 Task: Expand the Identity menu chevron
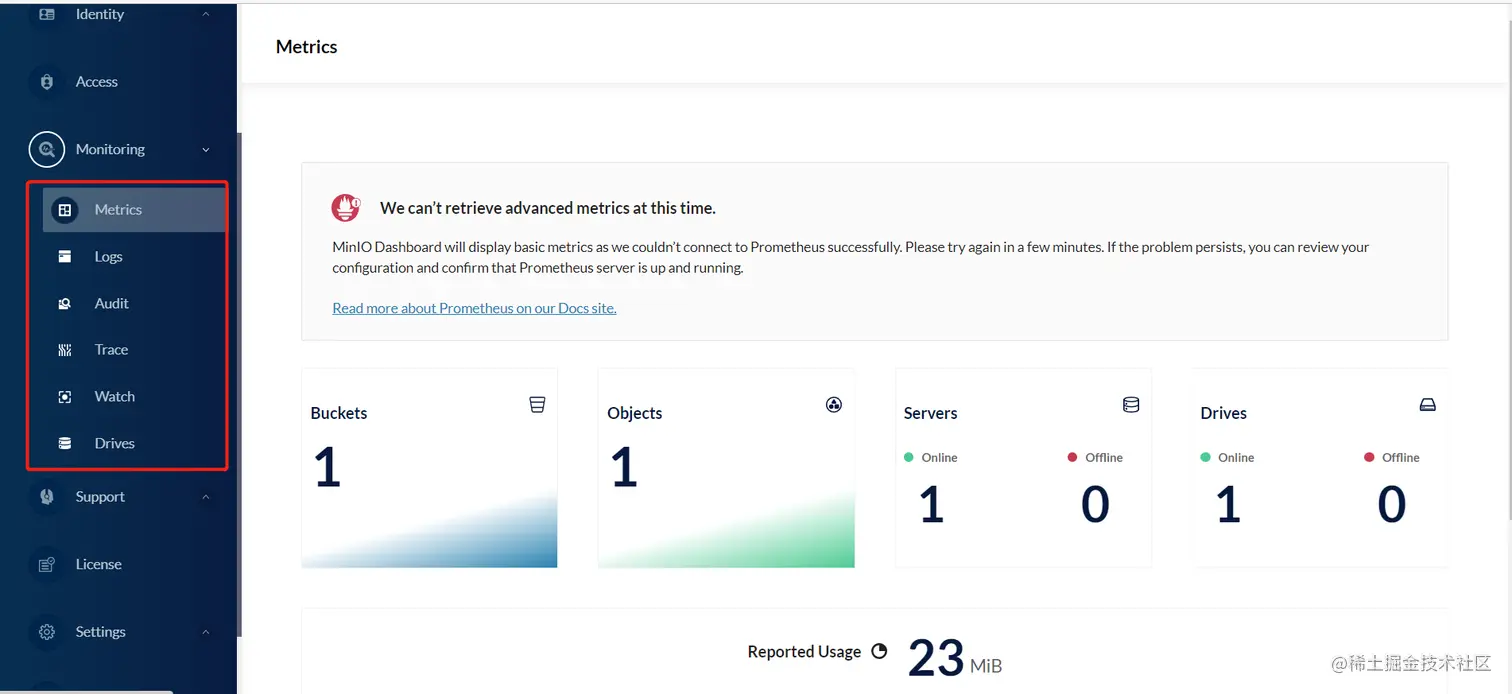(x=206, y=15)
